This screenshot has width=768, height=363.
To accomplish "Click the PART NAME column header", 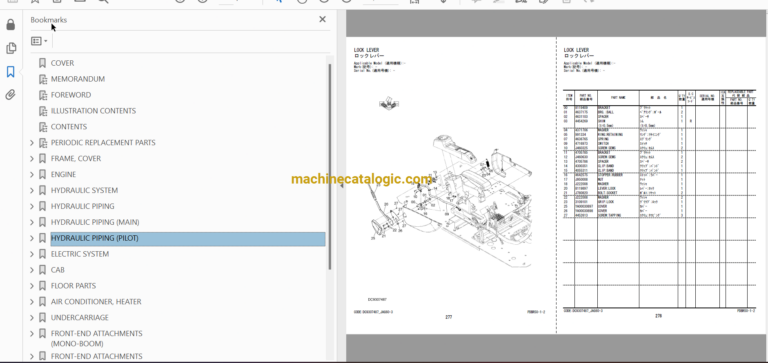I will (619, 97).
